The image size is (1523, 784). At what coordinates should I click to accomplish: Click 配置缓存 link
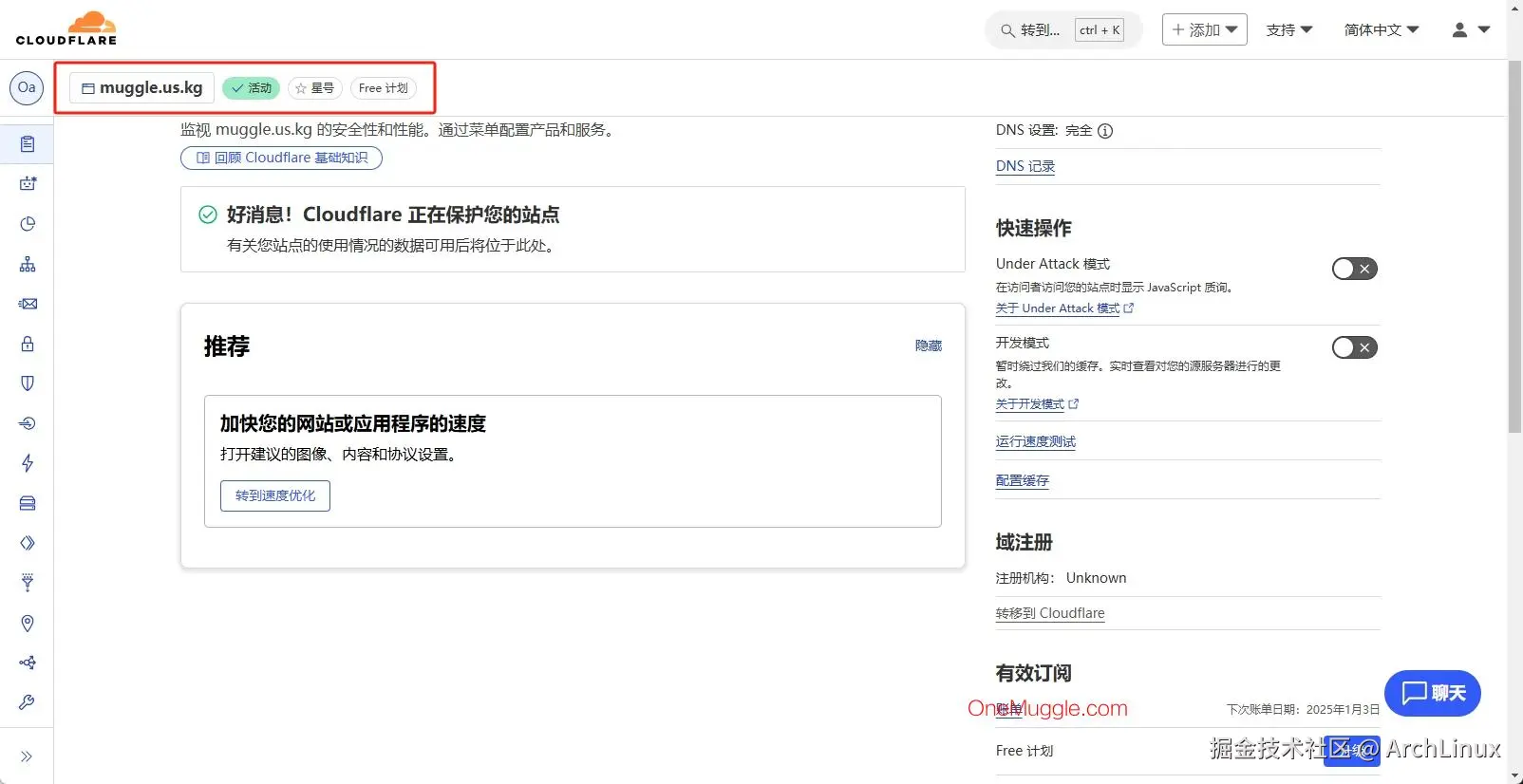pos(1023,480)
